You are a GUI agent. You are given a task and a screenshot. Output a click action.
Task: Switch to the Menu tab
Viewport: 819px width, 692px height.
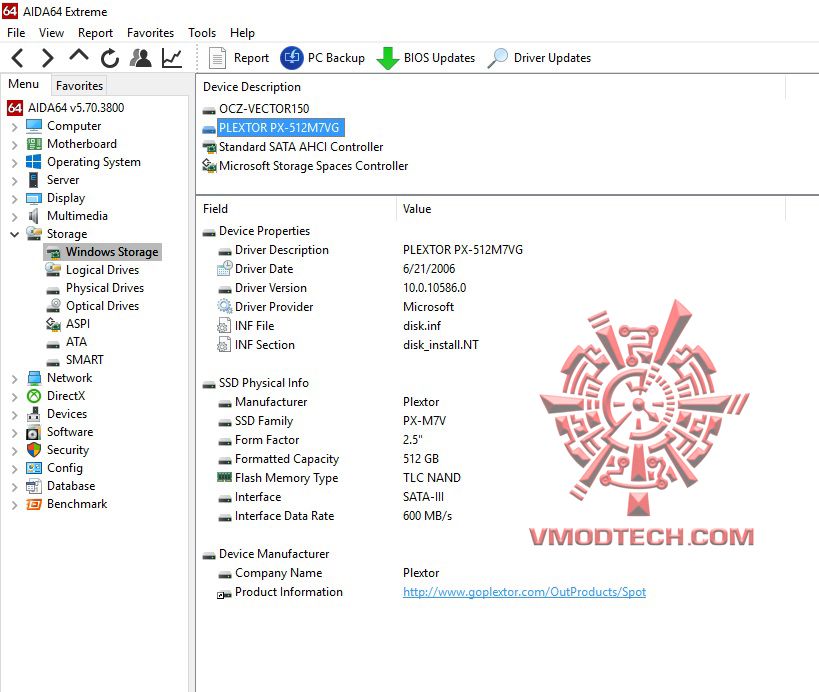click(x=24, y=84)
